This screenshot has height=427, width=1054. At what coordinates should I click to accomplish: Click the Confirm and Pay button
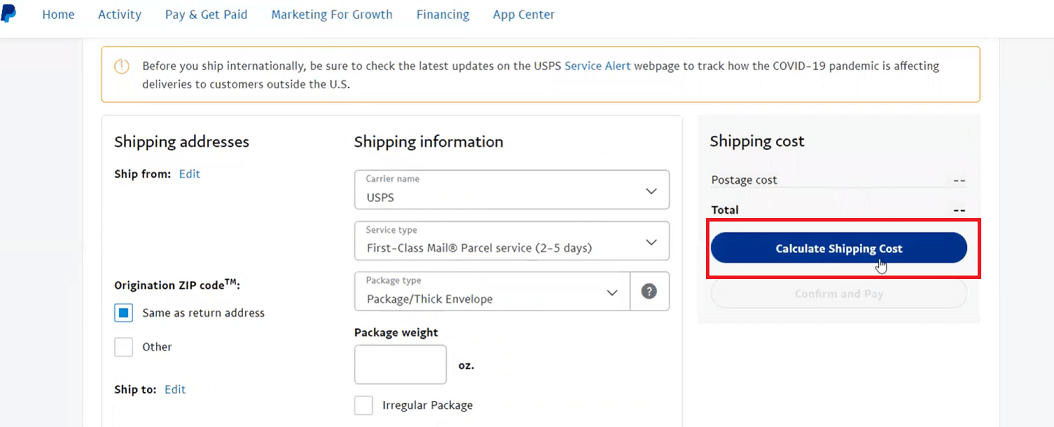tap(839, 294)
